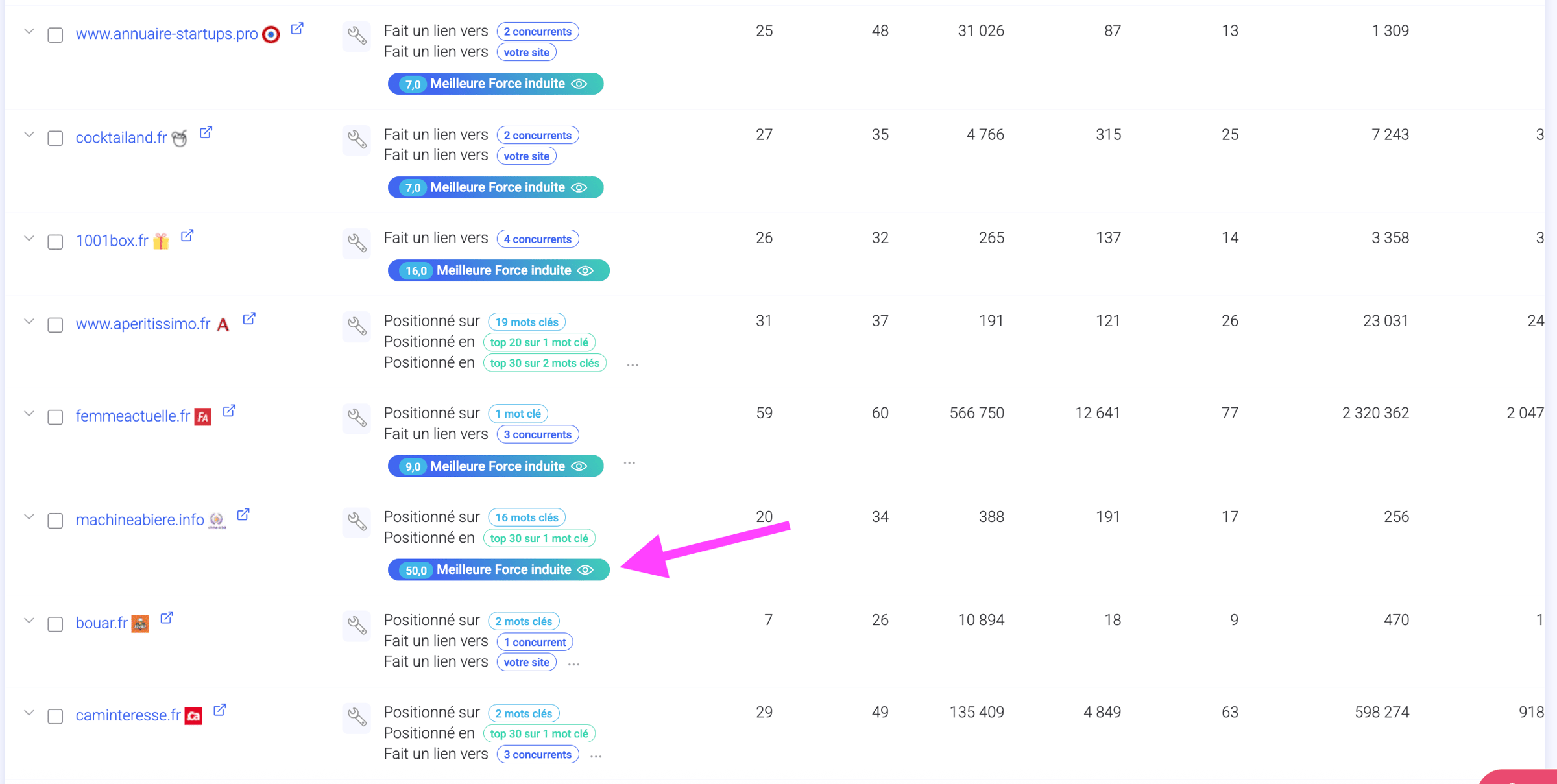Click the wrench tool icon for machineabiere.info
1557x784 pixels.
click(x=357, y=521)
